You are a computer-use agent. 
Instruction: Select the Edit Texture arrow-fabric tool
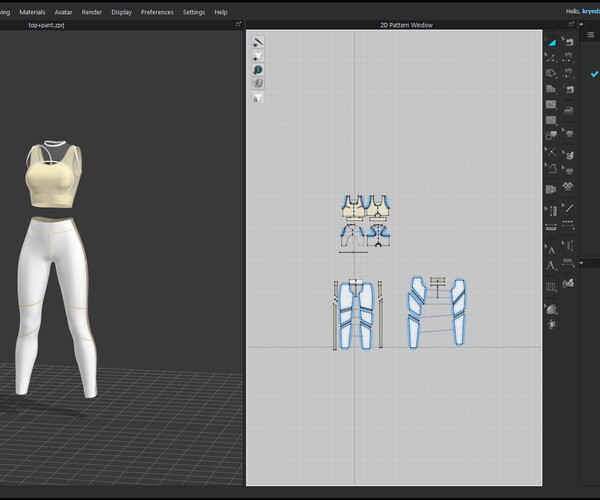click(551, 309)
